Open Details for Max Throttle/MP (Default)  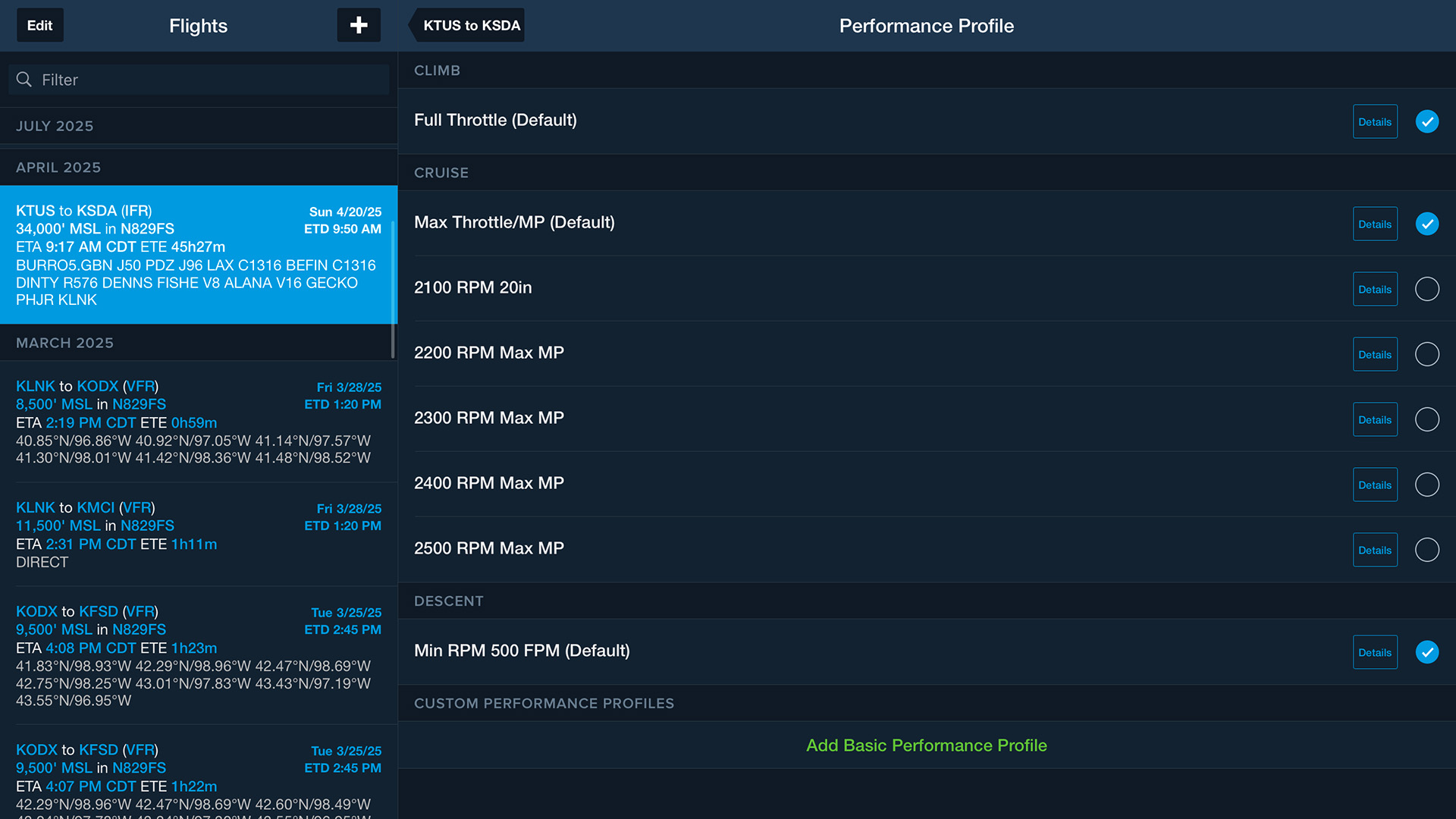point(1375,224)
